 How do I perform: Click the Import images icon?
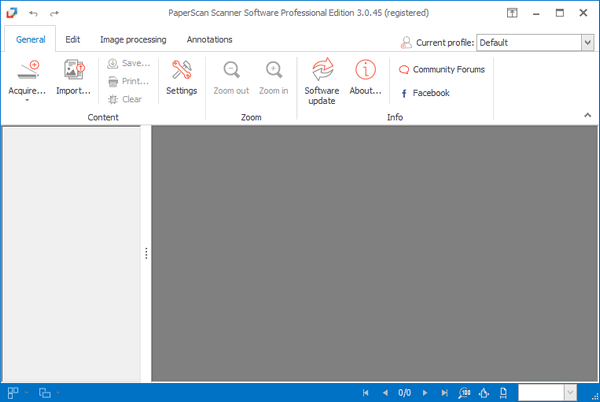tap(74, 70)
